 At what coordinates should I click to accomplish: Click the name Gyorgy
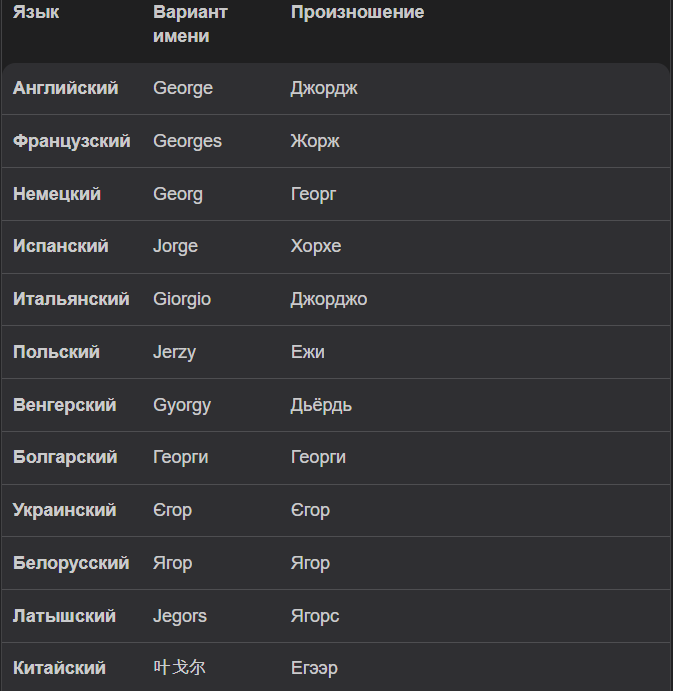point(182,405)
